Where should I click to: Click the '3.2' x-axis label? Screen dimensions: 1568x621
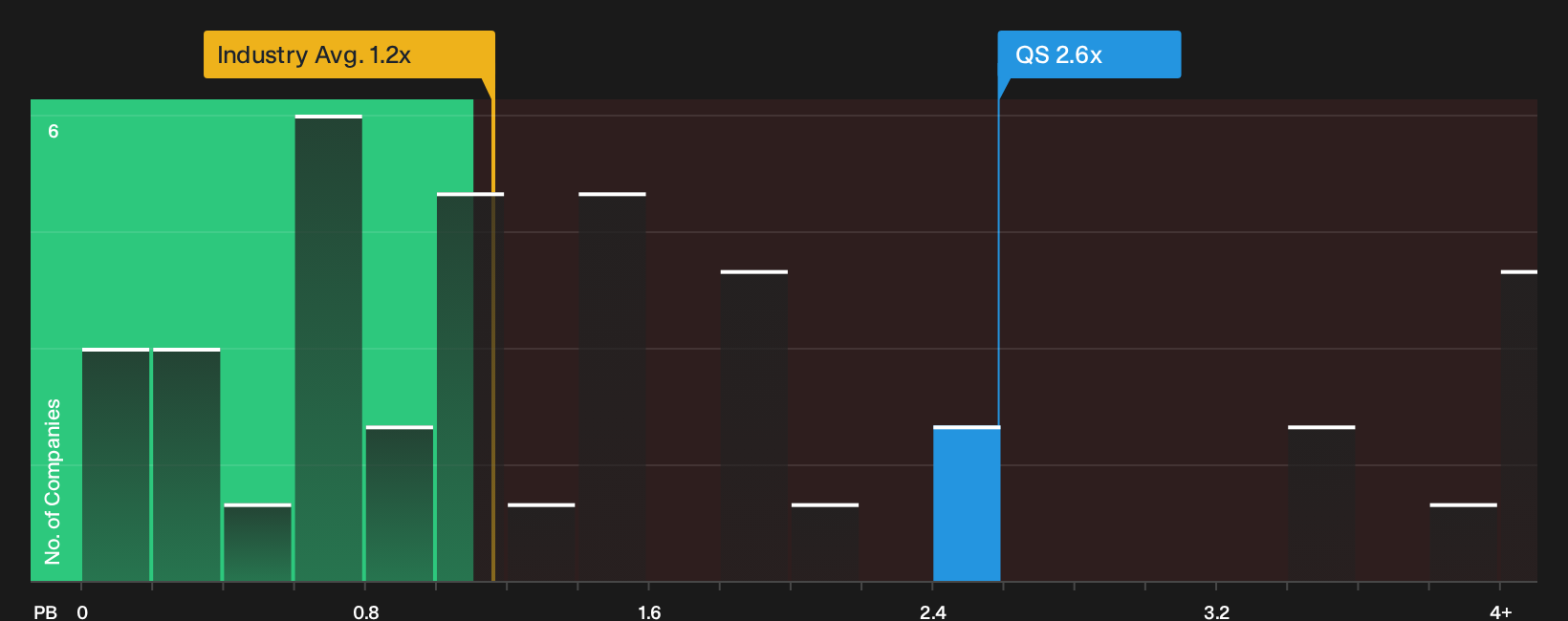pyautogui.click(x=1216, y=612)
